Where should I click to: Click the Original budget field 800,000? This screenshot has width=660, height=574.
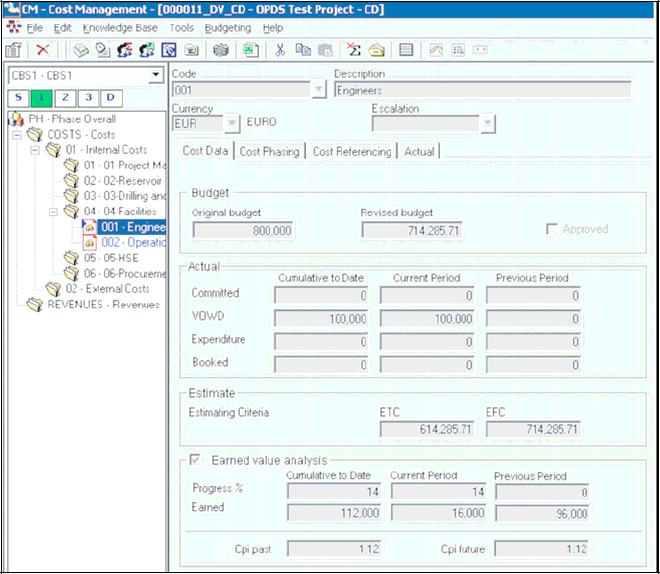click(x=243, y=230)
